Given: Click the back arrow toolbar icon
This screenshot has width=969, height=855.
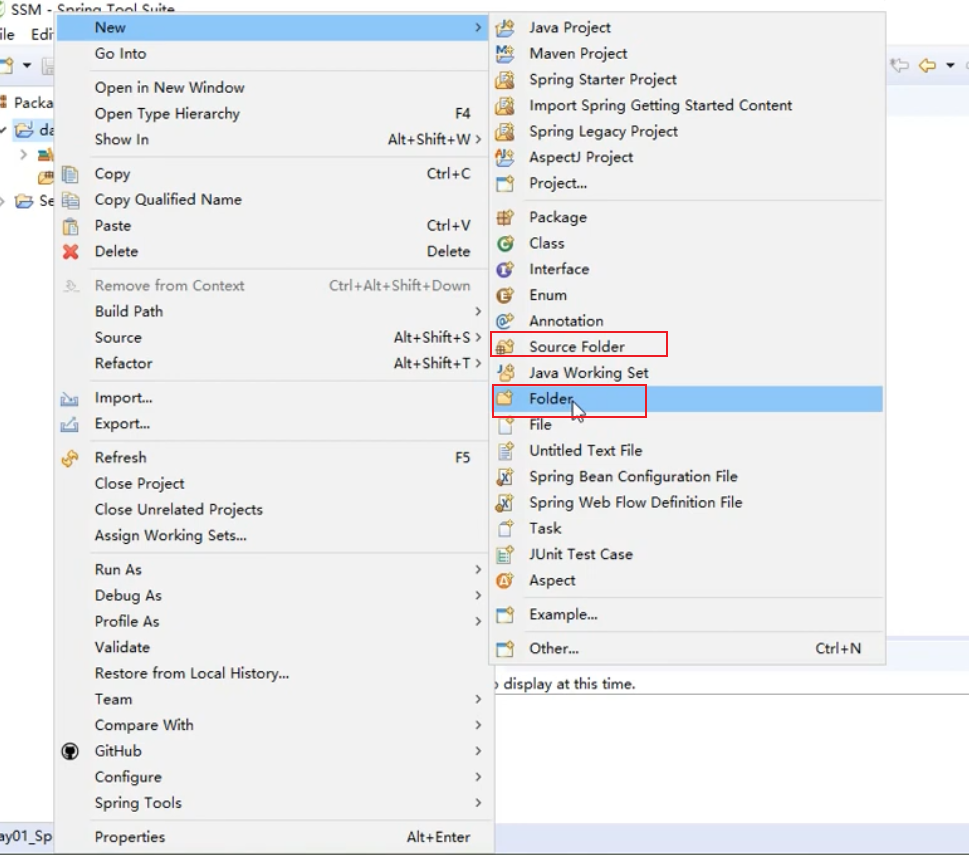Looking at the screenshot, I should [927, 65].
